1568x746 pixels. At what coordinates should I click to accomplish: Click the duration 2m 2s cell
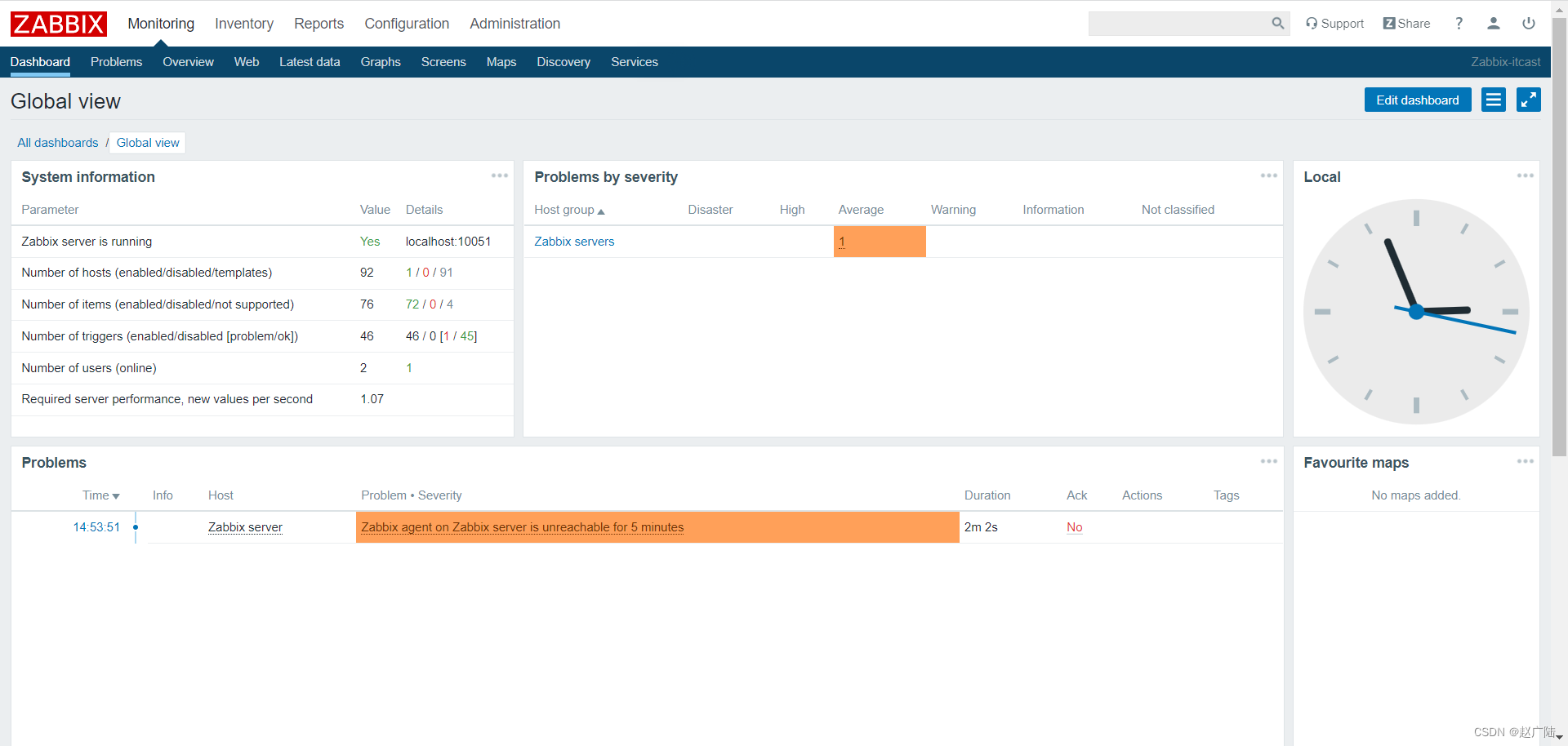[981, 527]
